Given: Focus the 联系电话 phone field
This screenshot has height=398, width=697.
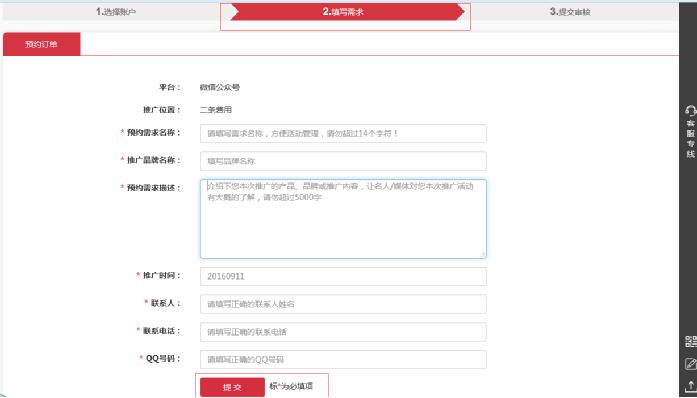Looking at the screenshot, I should [343, 332].
